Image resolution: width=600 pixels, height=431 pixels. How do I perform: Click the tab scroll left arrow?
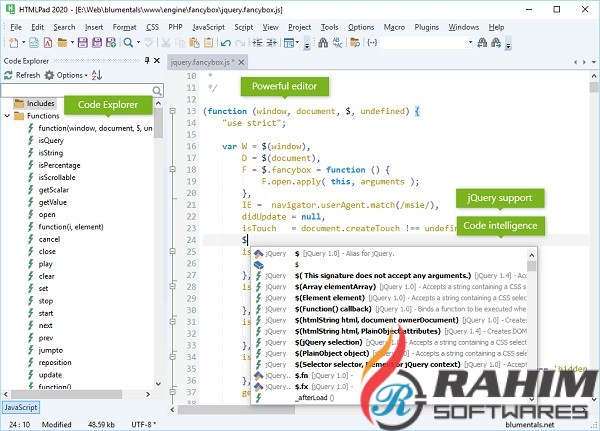[575, 62]
